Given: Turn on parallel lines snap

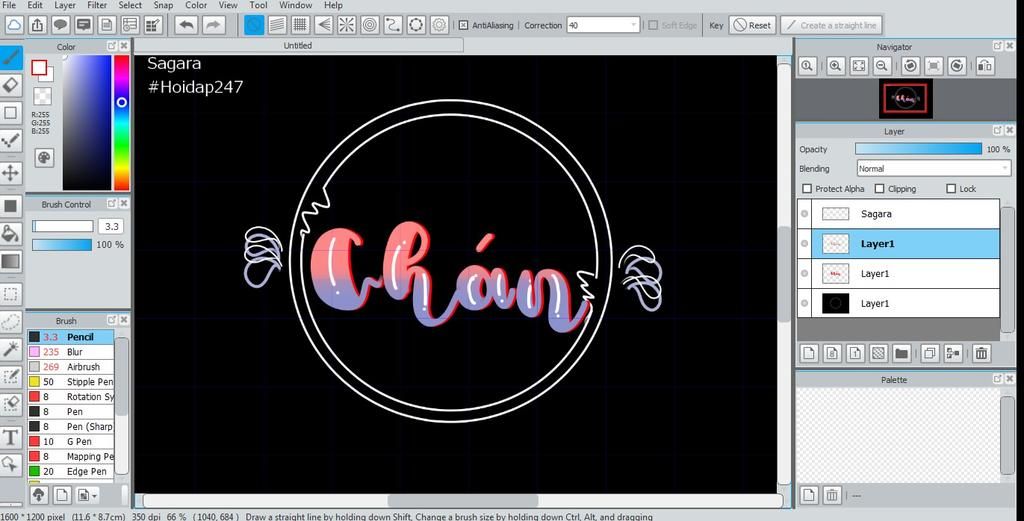Looking at the screenshot, I should click(x=277, y=25).
